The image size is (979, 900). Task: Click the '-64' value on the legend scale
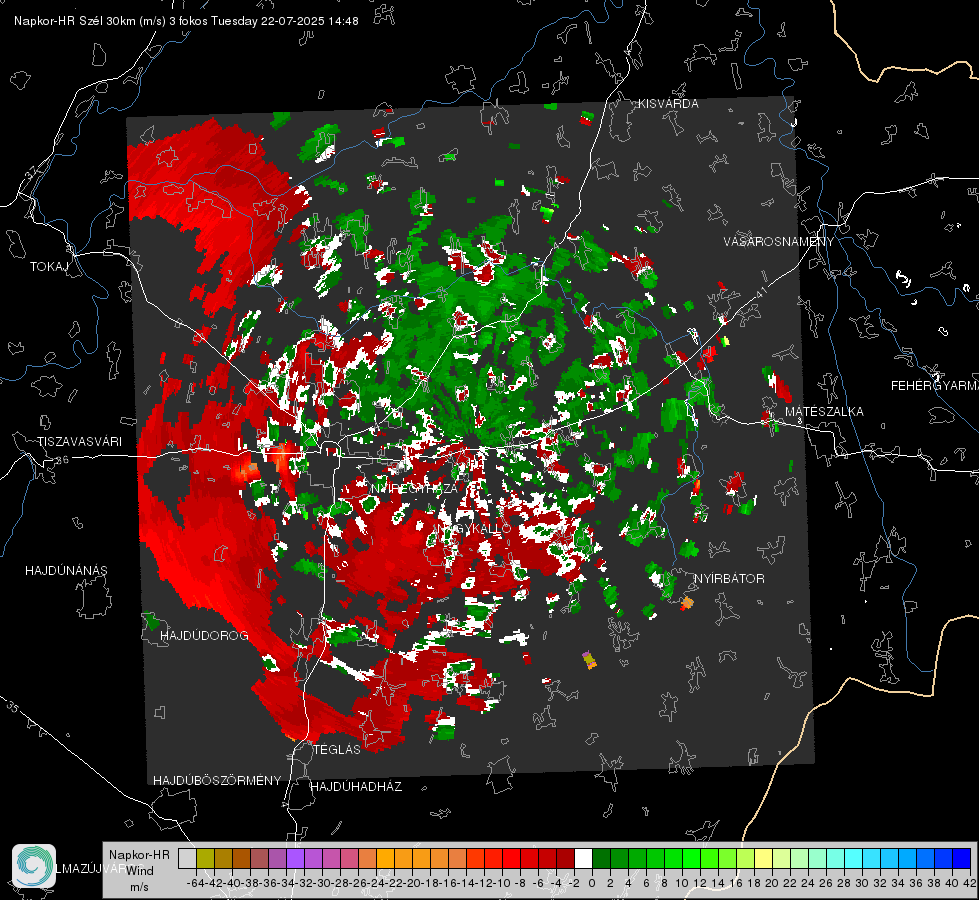tap(195, 883)
